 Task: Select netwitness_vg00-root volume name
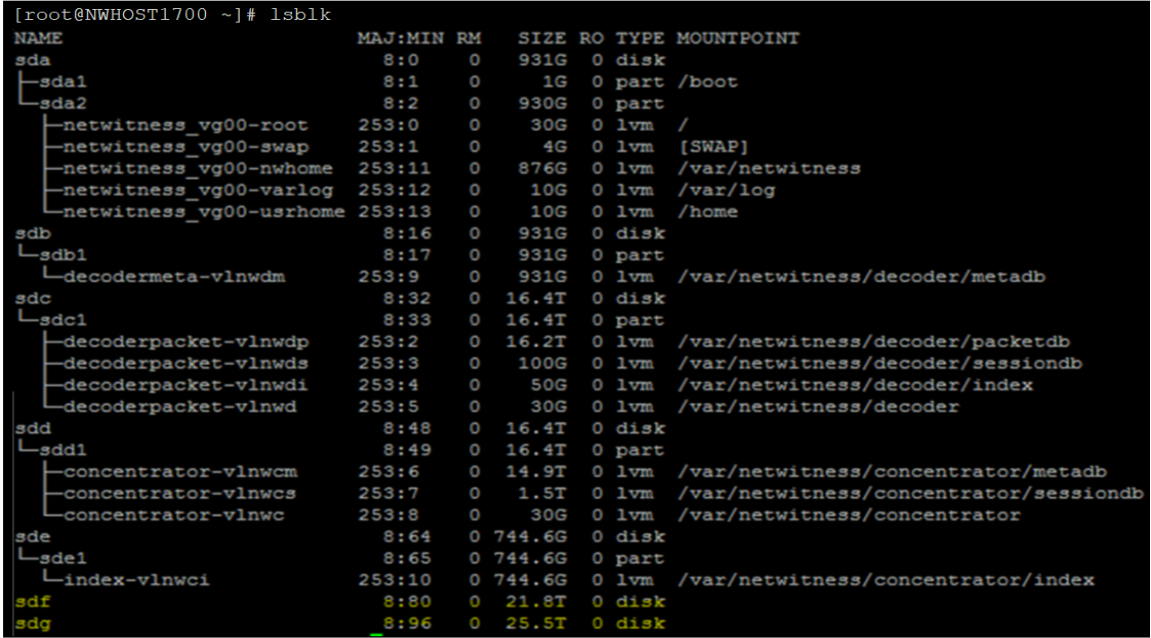(186, 125)
